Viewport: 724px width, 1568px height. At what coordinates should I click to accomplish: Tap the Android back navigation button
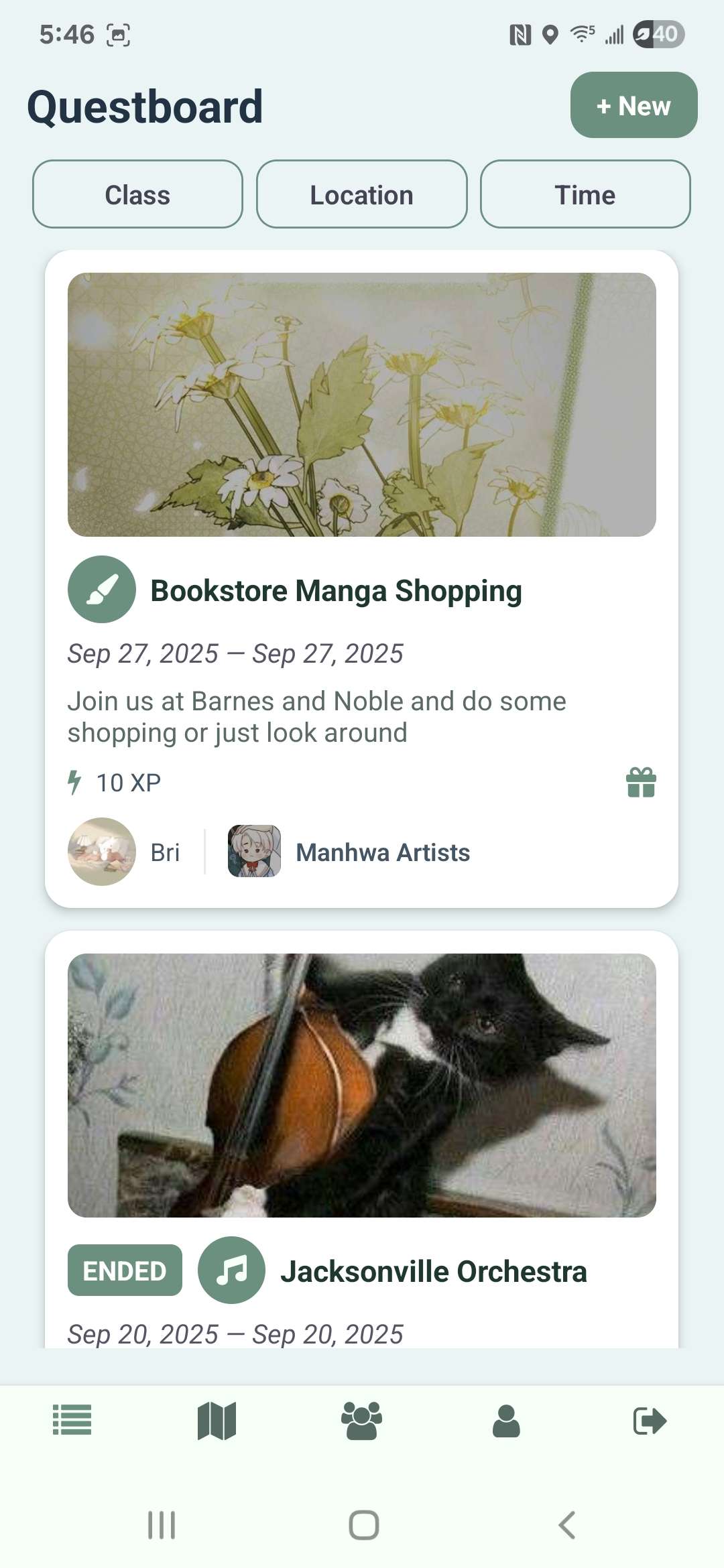(566, 1525)
